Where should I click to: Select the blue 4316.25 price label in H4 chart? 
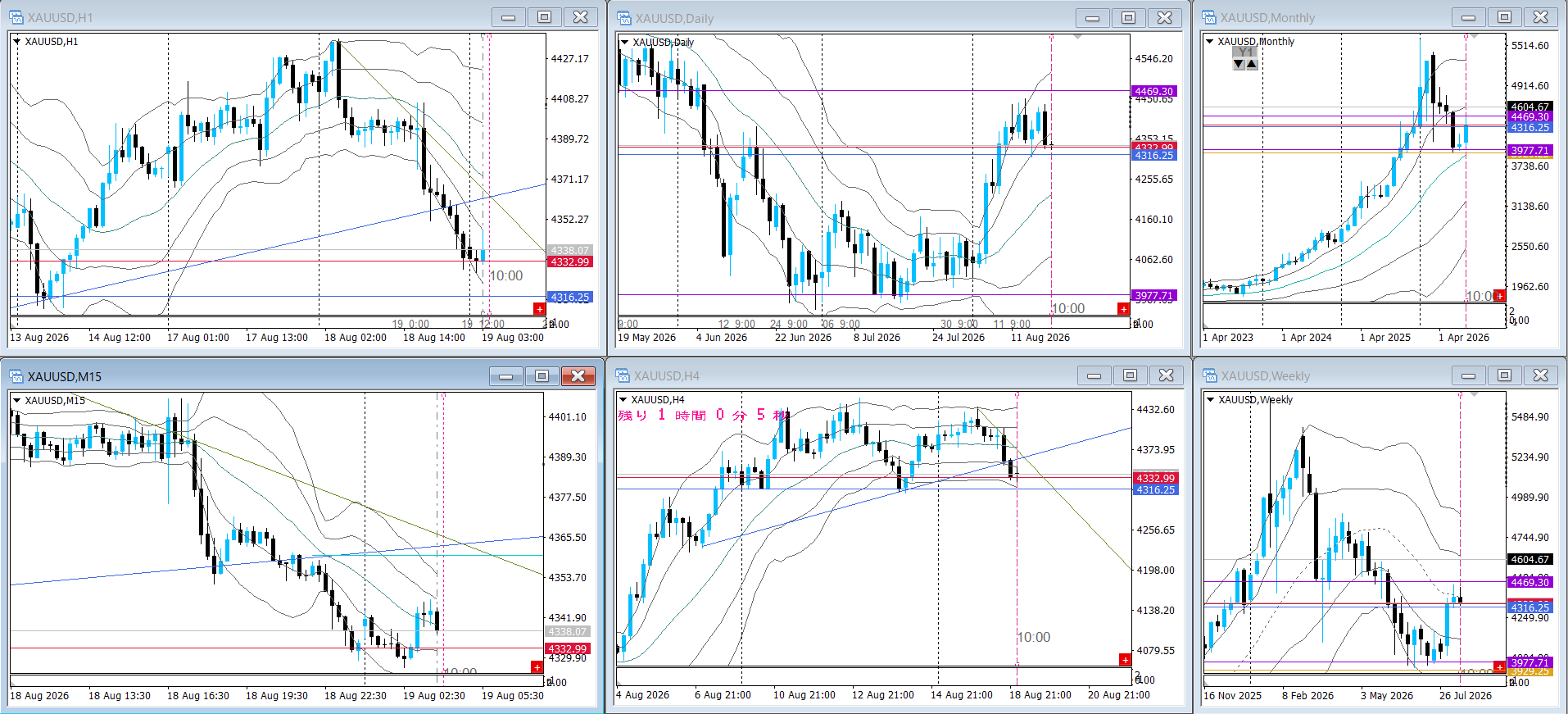click(x=1155, y=490)
